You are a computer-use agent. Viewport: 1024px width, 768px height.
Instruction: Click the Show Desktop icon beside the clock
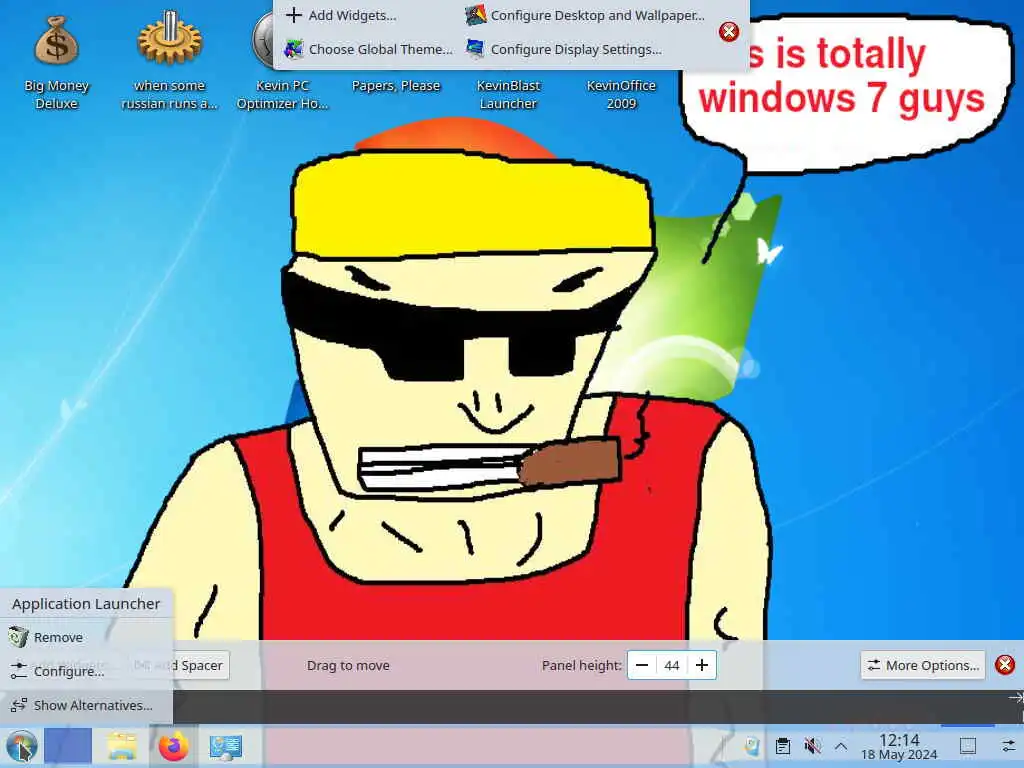[968, 746]
